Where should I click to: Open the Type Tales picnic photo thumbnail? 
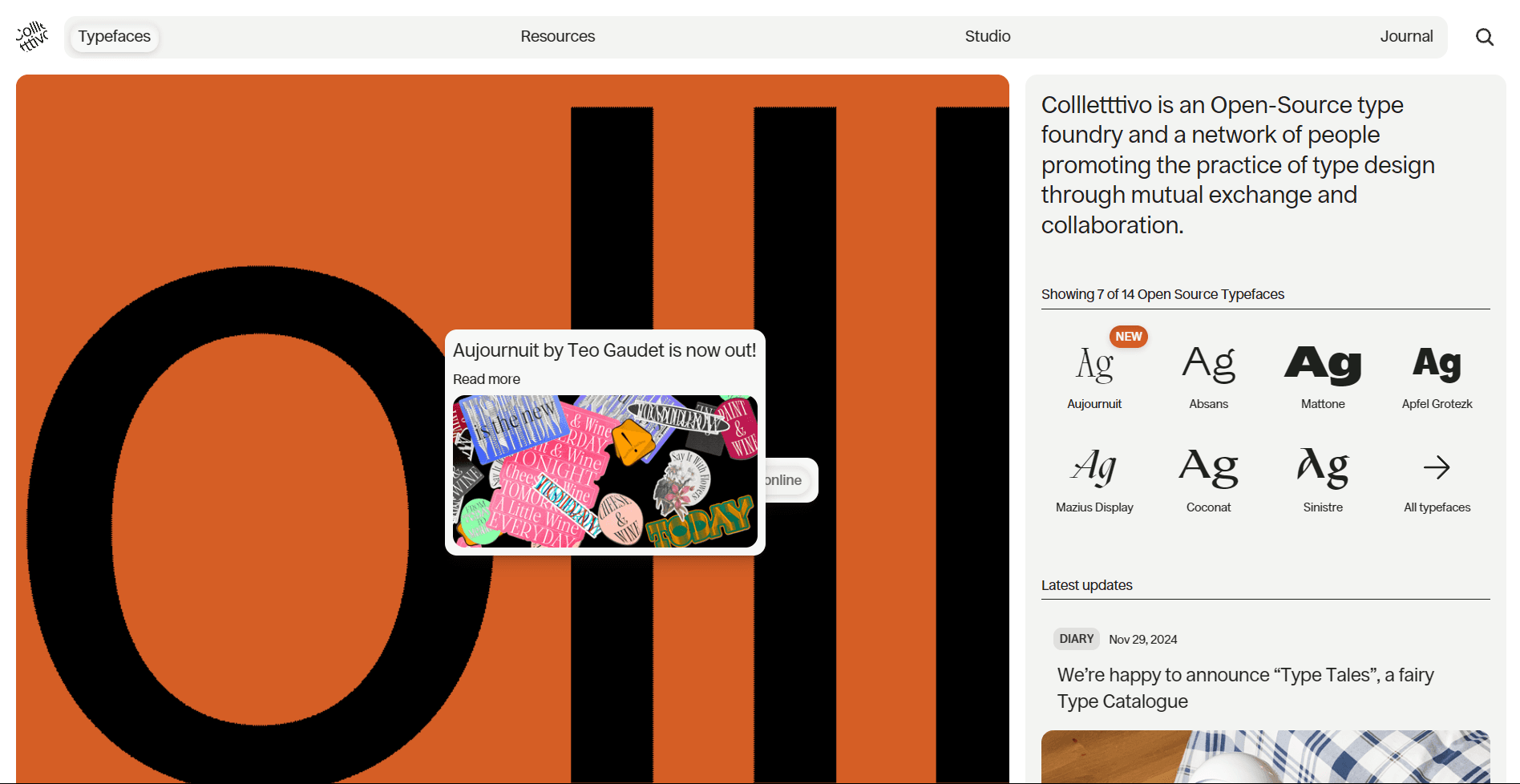(1265, 756)
